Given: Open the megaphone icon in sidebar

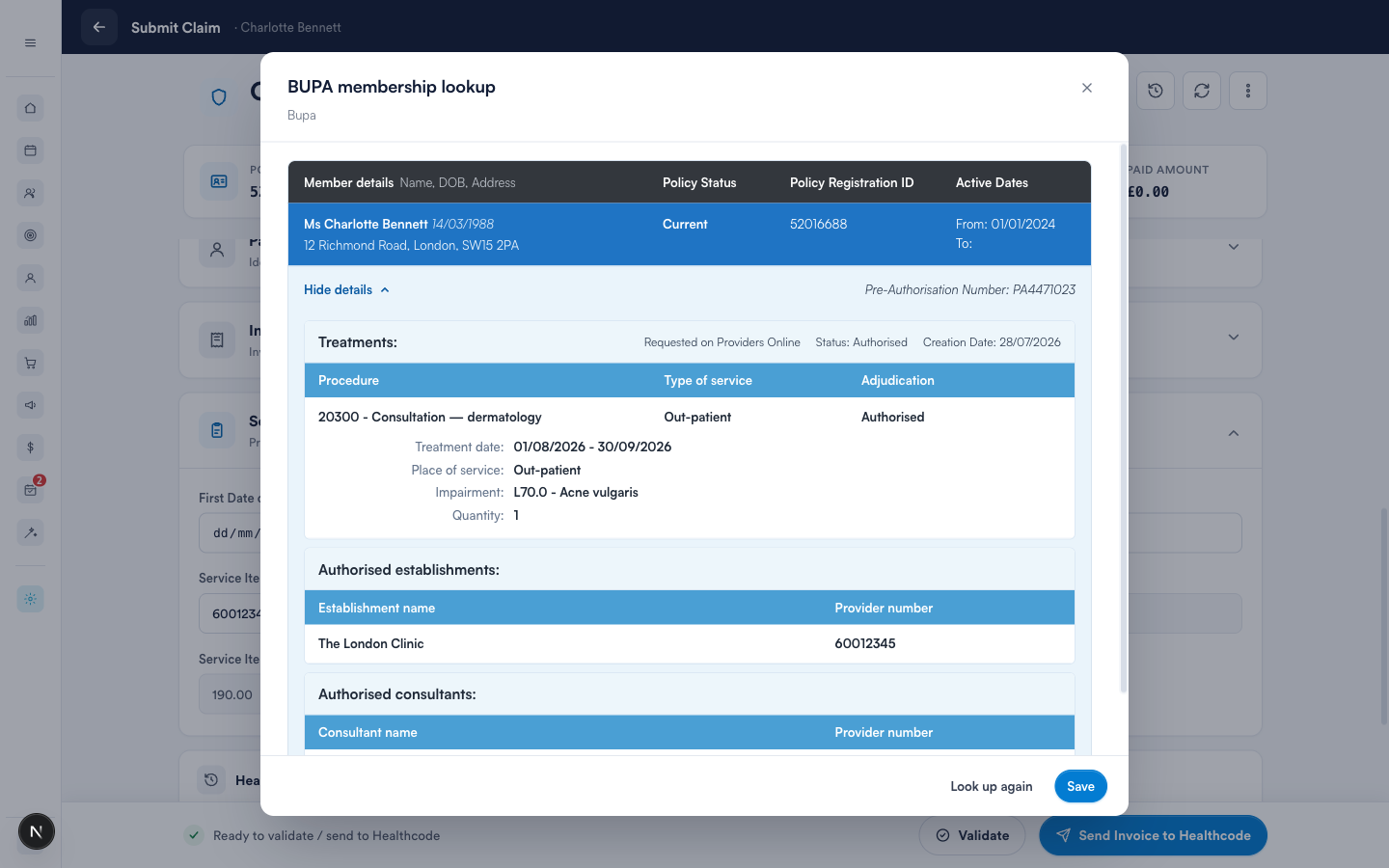Looking at the screenshot, I should click(30, 405).
